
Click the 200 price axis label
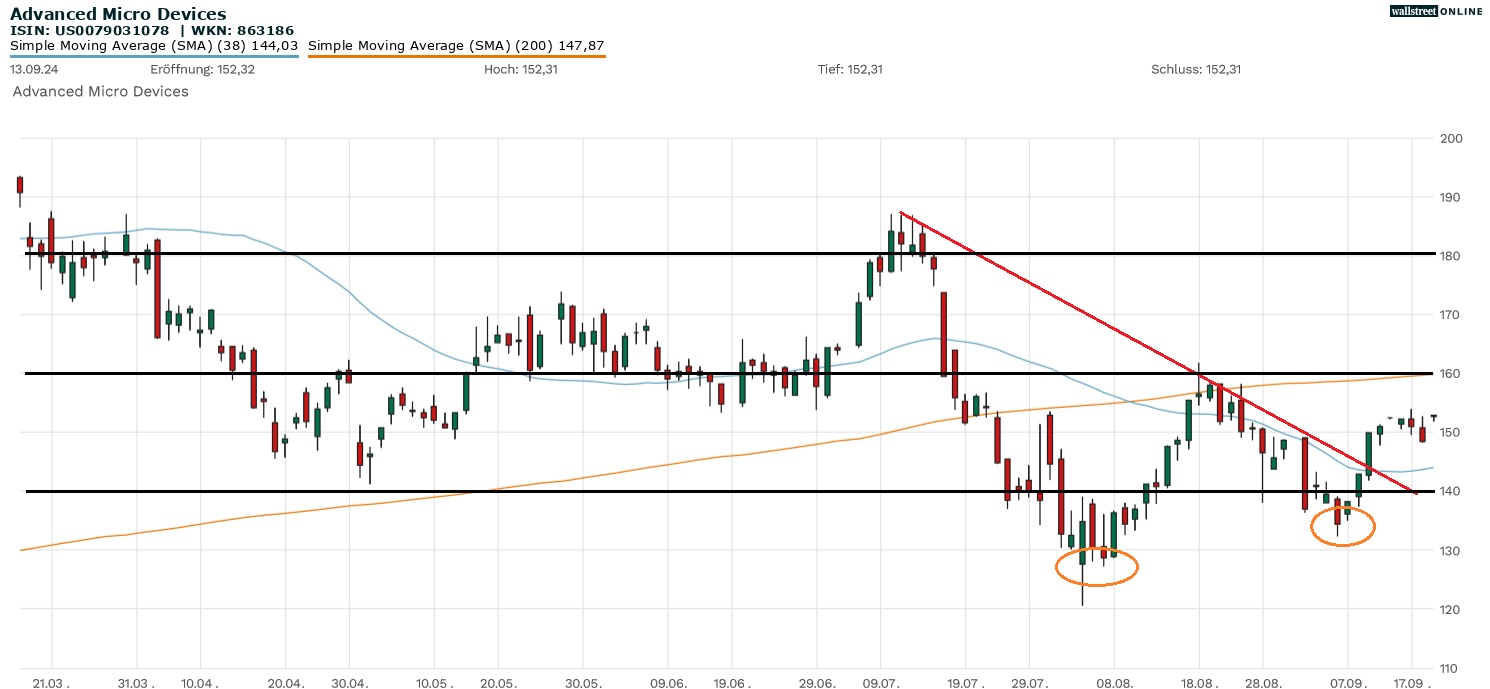point(1451,138)
